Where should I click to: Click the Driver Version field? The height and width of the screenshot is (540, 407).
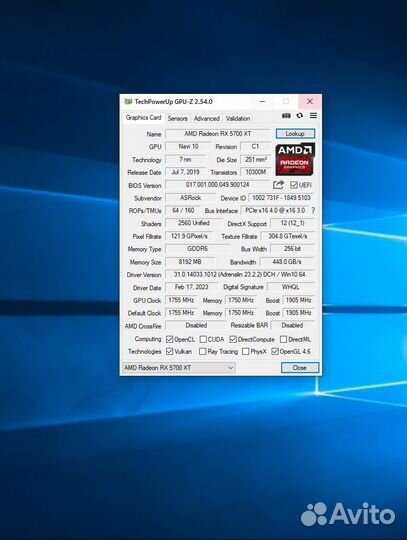point(240,274)
